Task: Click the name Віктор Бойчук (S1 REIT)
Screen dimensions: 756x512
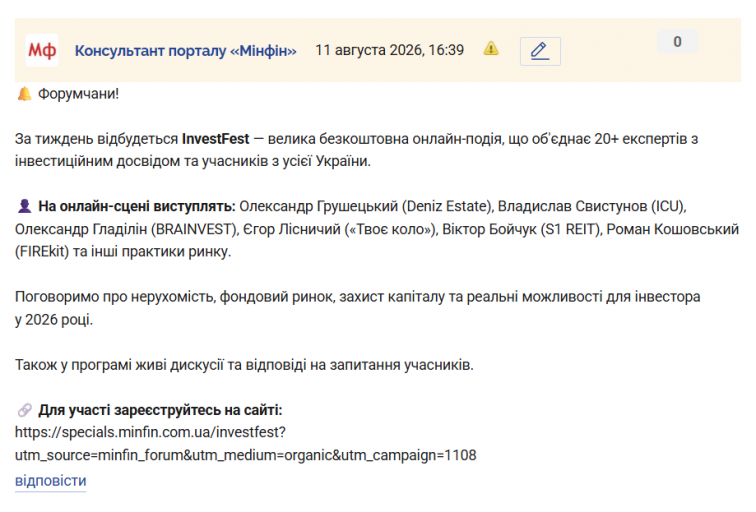Action: (521, 229)
